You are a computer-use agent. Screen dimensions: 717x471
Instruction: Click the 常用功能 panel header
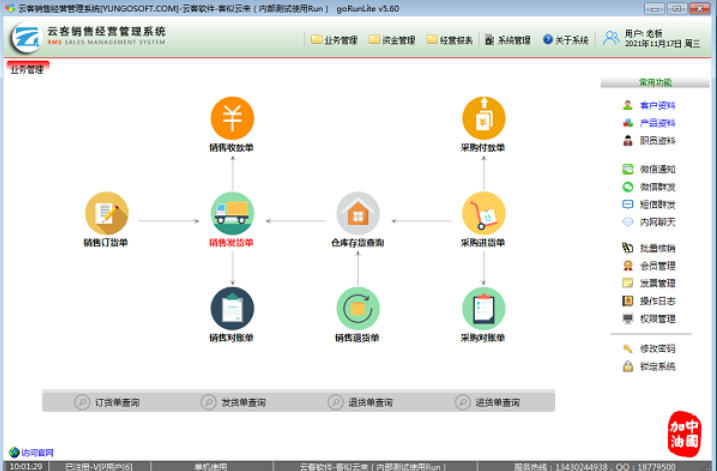coord(655,82)
